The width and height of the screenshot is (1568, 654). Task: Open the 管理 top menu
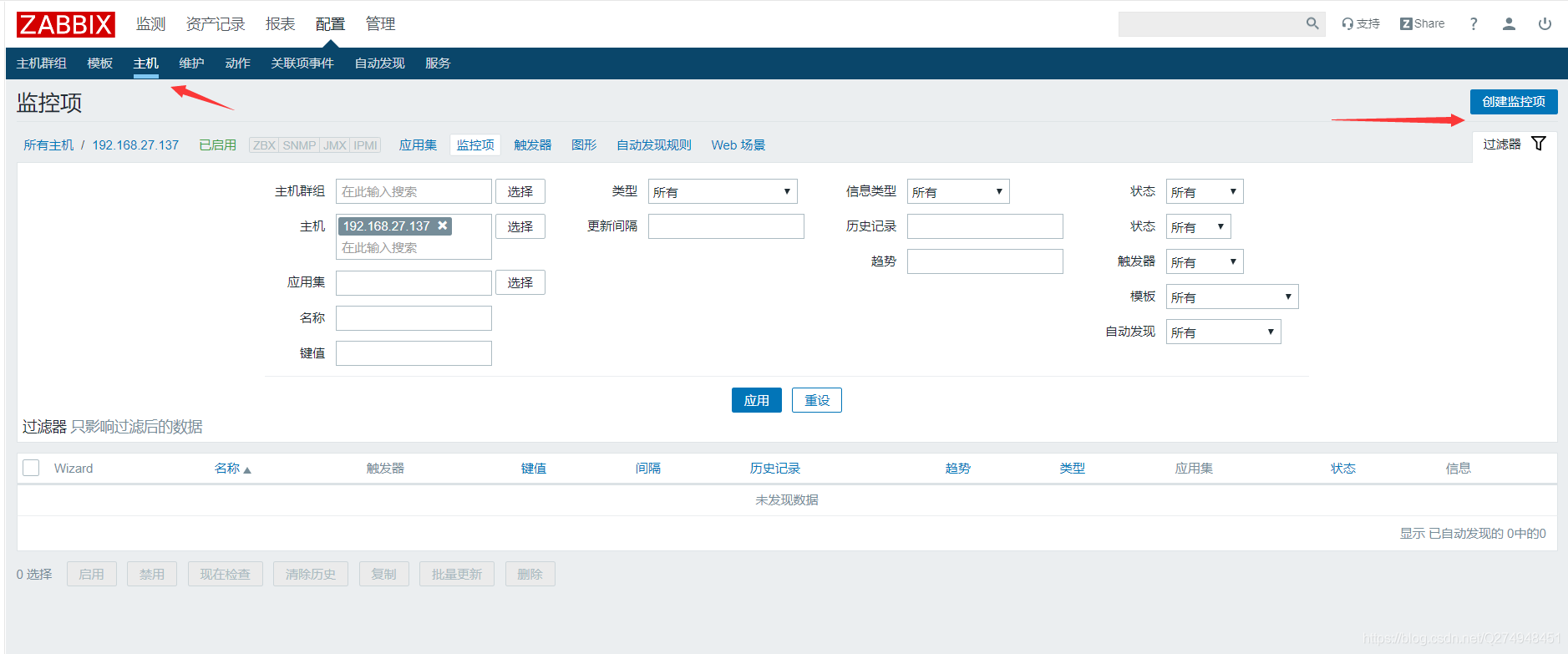tap(380, 24)
